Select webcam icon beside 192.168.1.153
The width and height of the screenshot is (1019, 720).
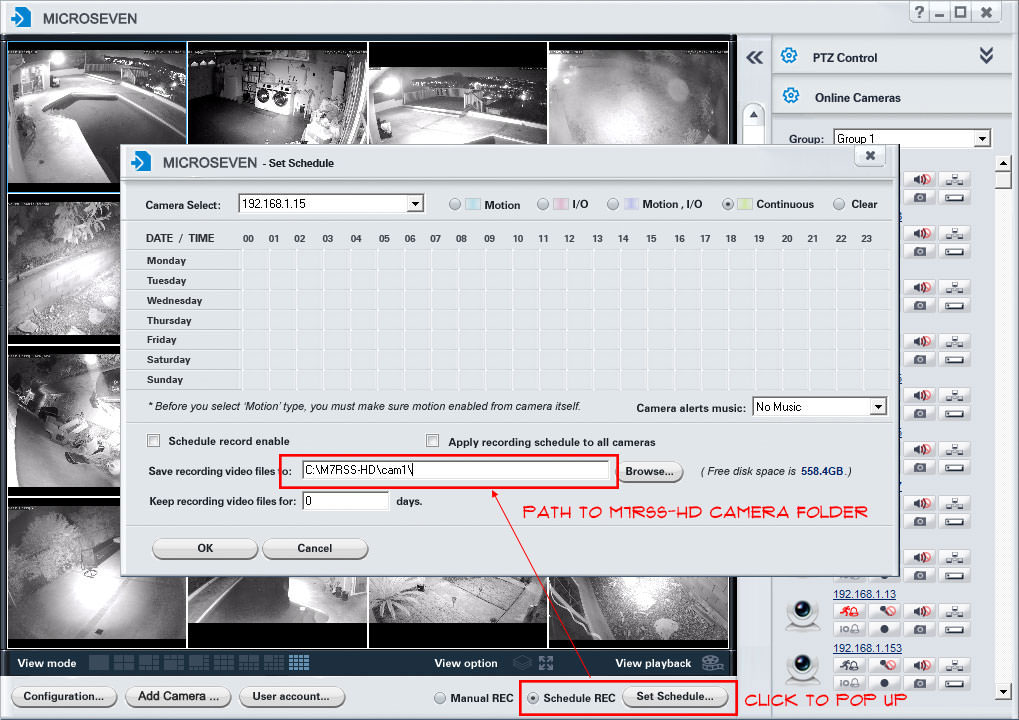pyautogui.click(x=803, y=669)
